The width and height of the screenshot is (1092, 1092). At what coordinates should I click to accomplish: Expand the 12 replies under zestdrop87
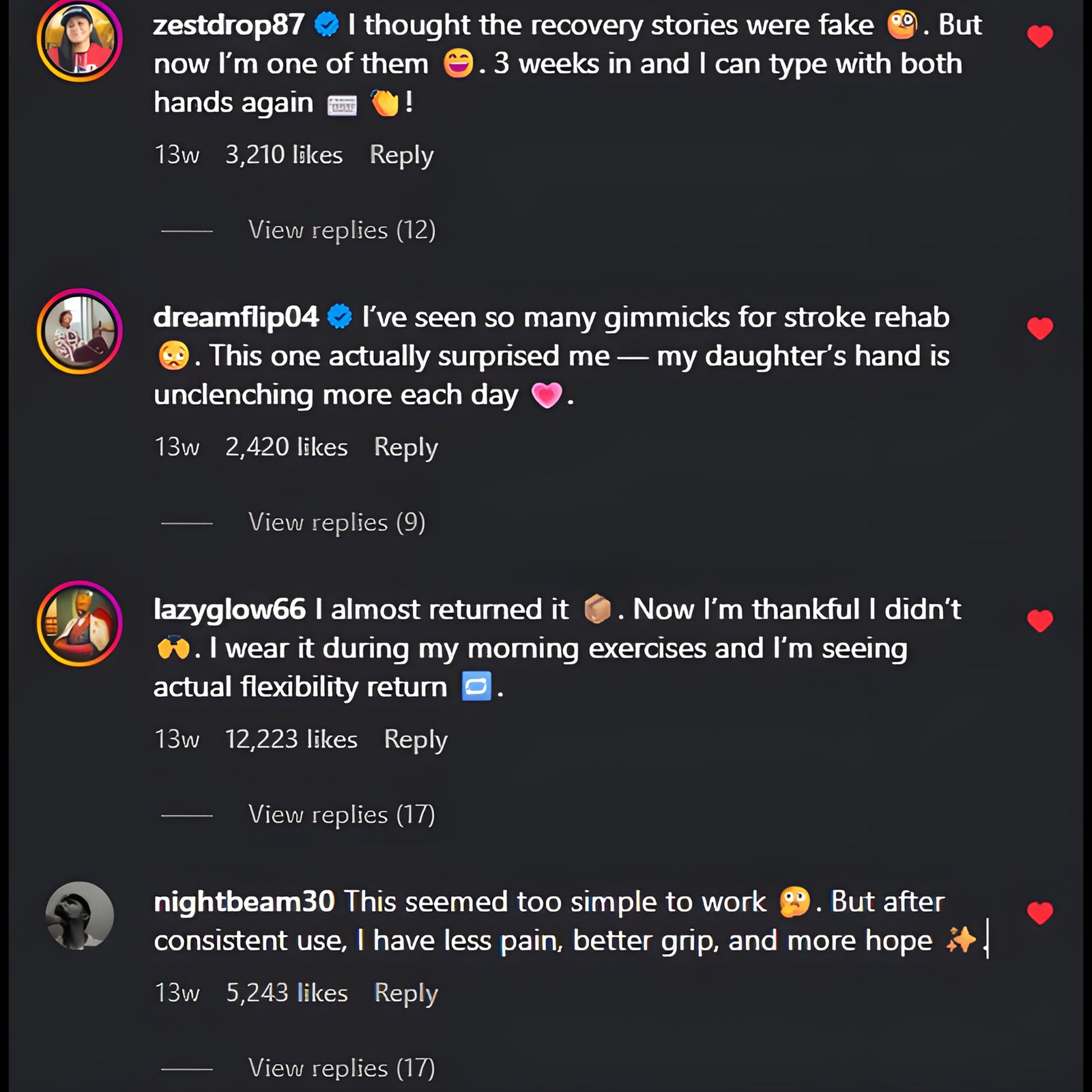(341, 230)
